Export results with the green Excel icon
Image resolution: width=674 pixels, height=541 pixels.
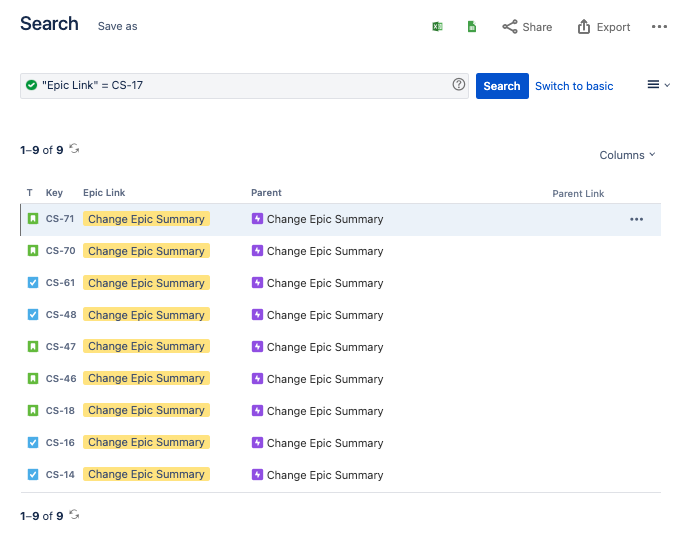click(437, 27)
